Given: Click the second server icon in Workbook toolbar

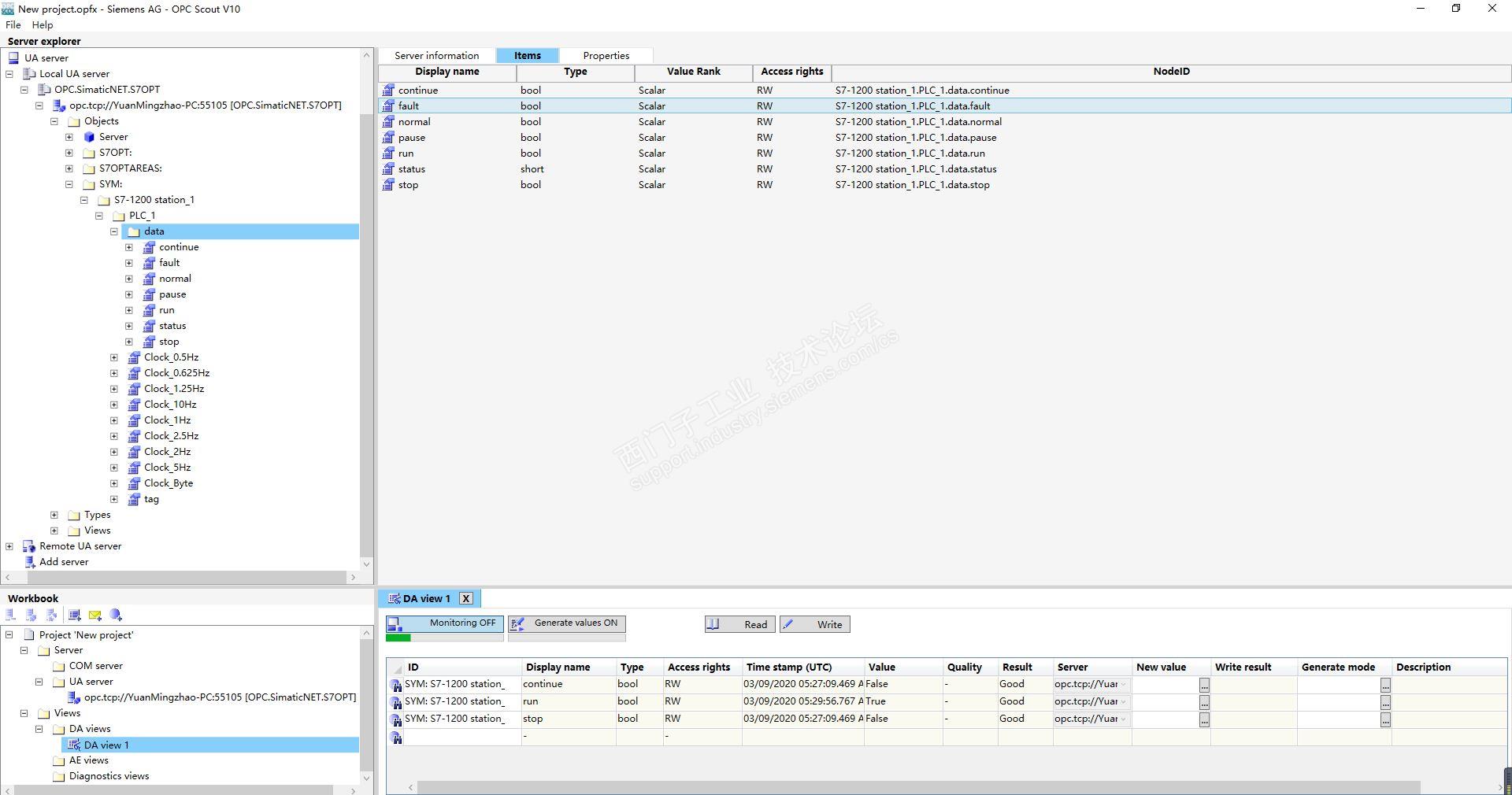Looking at the screenshot, I should point(31,615).
